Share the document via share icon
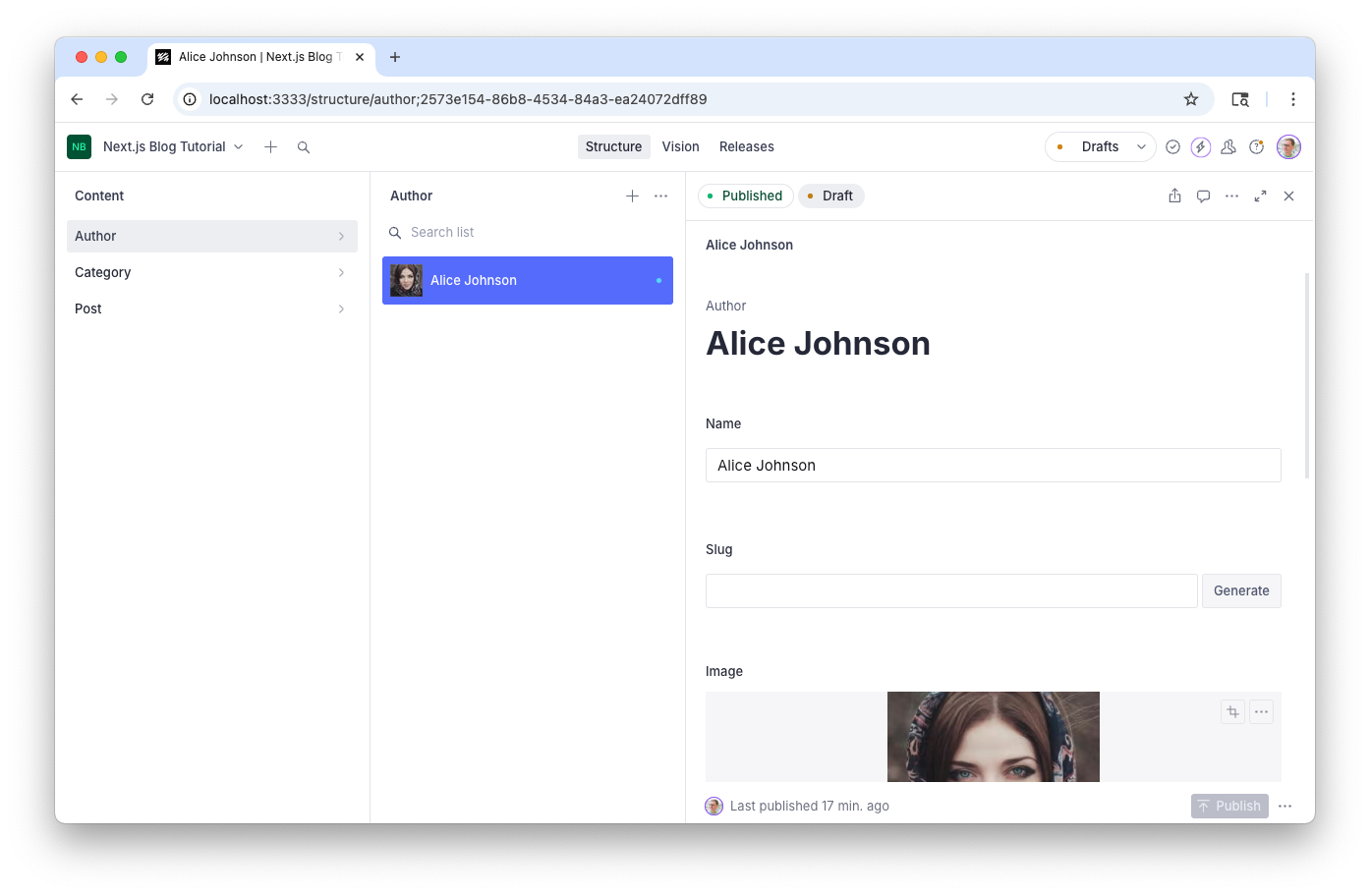Screen dimensions: 1370x896 pos(1174,196)
